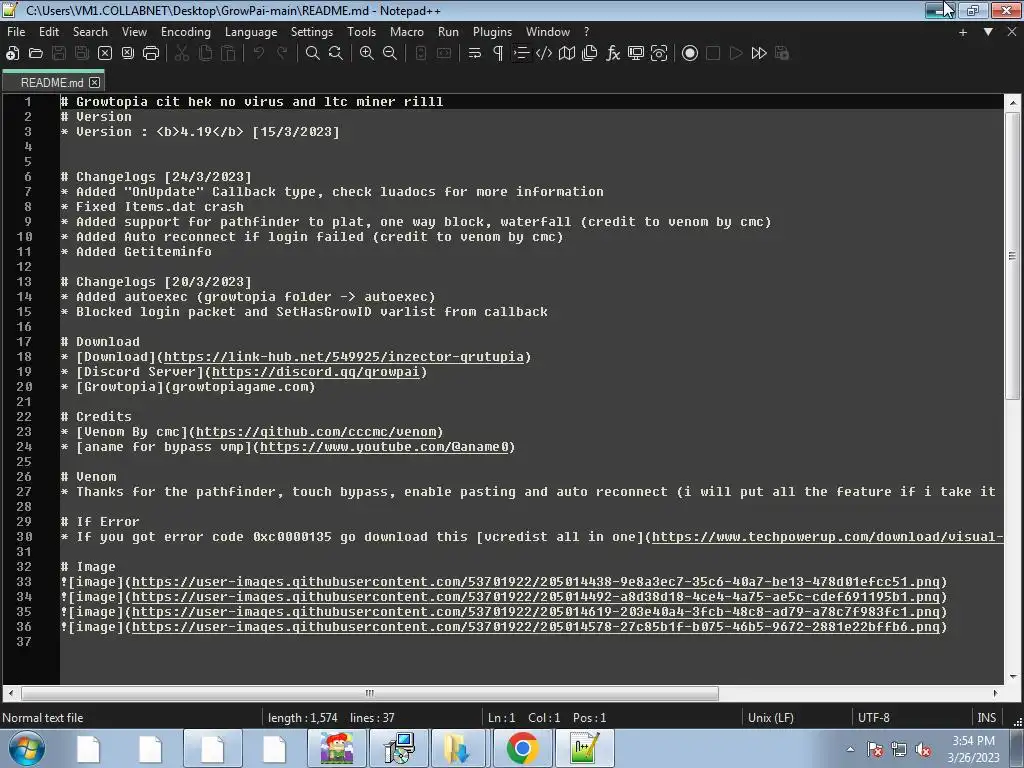Toggle synchronize vertical scrolling icon
The height and width of the screenshot is (768, 1024).
point(421,54)
